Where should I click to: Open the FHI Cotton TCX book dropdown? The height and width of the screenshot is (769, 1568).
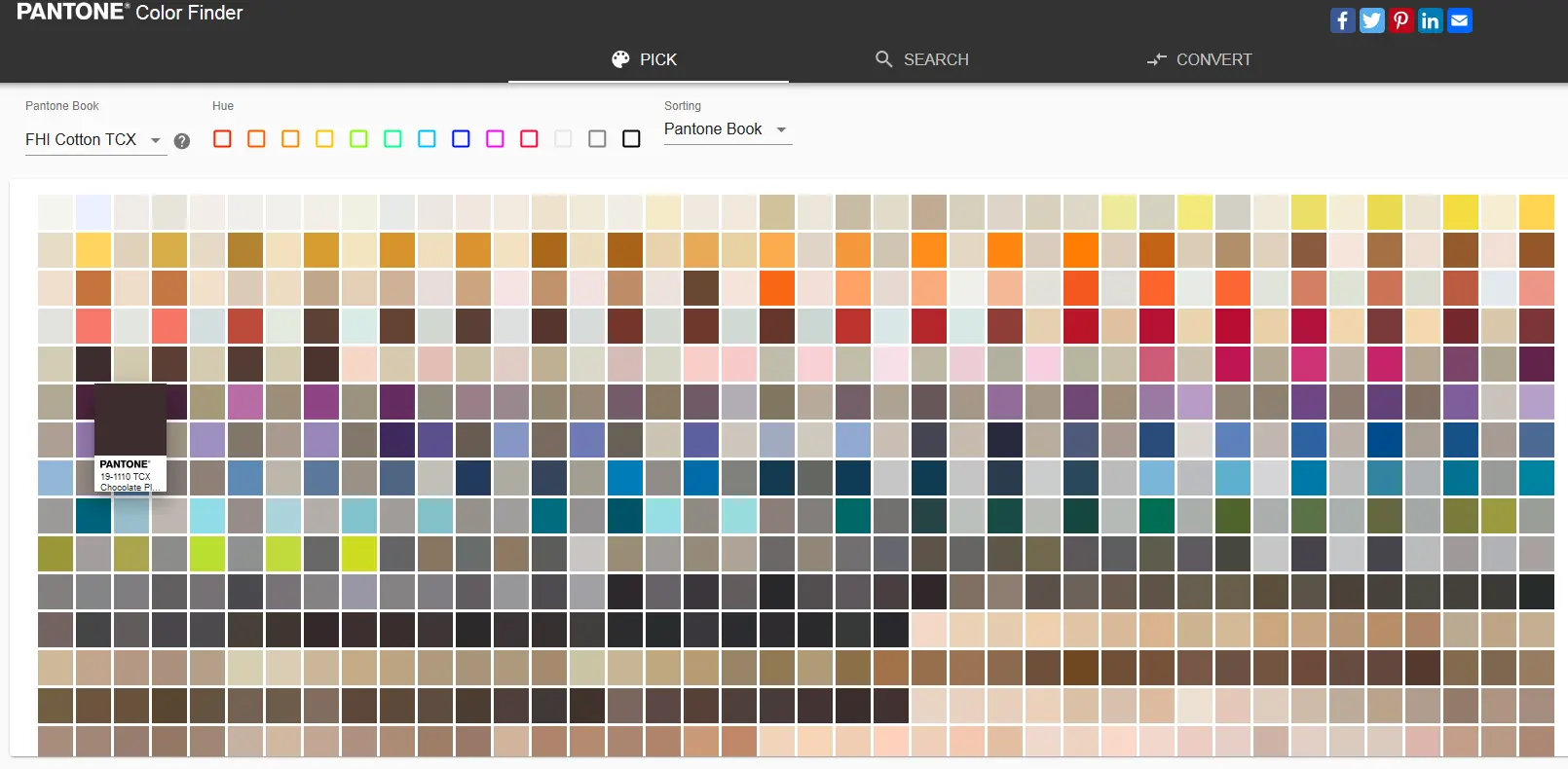(x=94, y=140)
